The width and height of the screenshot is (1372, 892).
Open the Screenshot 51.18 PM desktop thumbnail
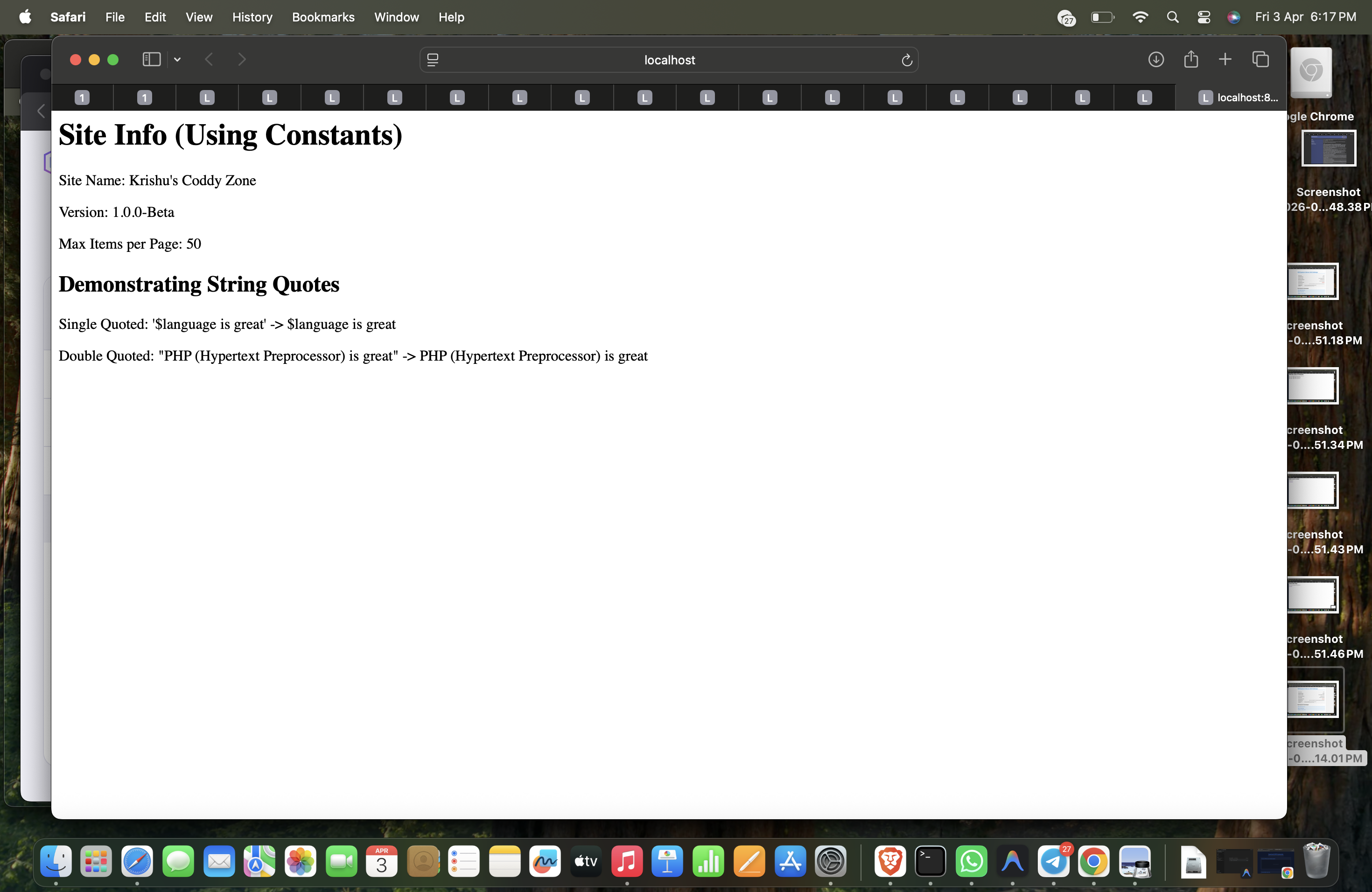click(x=1314, y=282)
